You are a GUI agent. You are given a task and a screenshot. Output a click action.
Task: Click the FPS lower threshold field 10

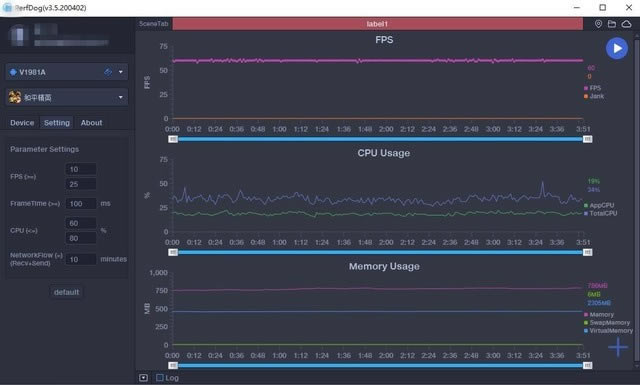81,169
